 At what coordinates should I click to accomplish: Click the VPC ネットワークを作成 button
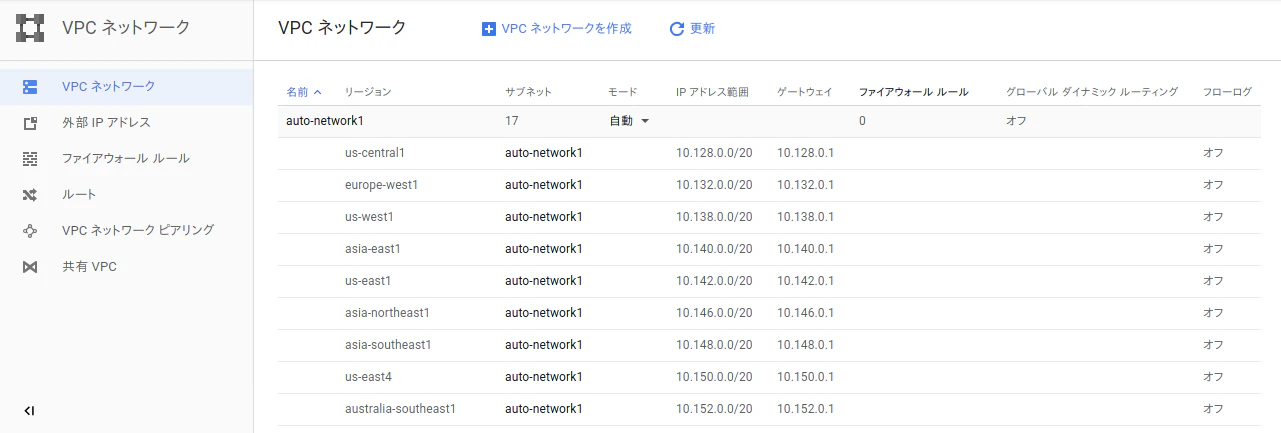pyautogui.click(x=557, y=29)
